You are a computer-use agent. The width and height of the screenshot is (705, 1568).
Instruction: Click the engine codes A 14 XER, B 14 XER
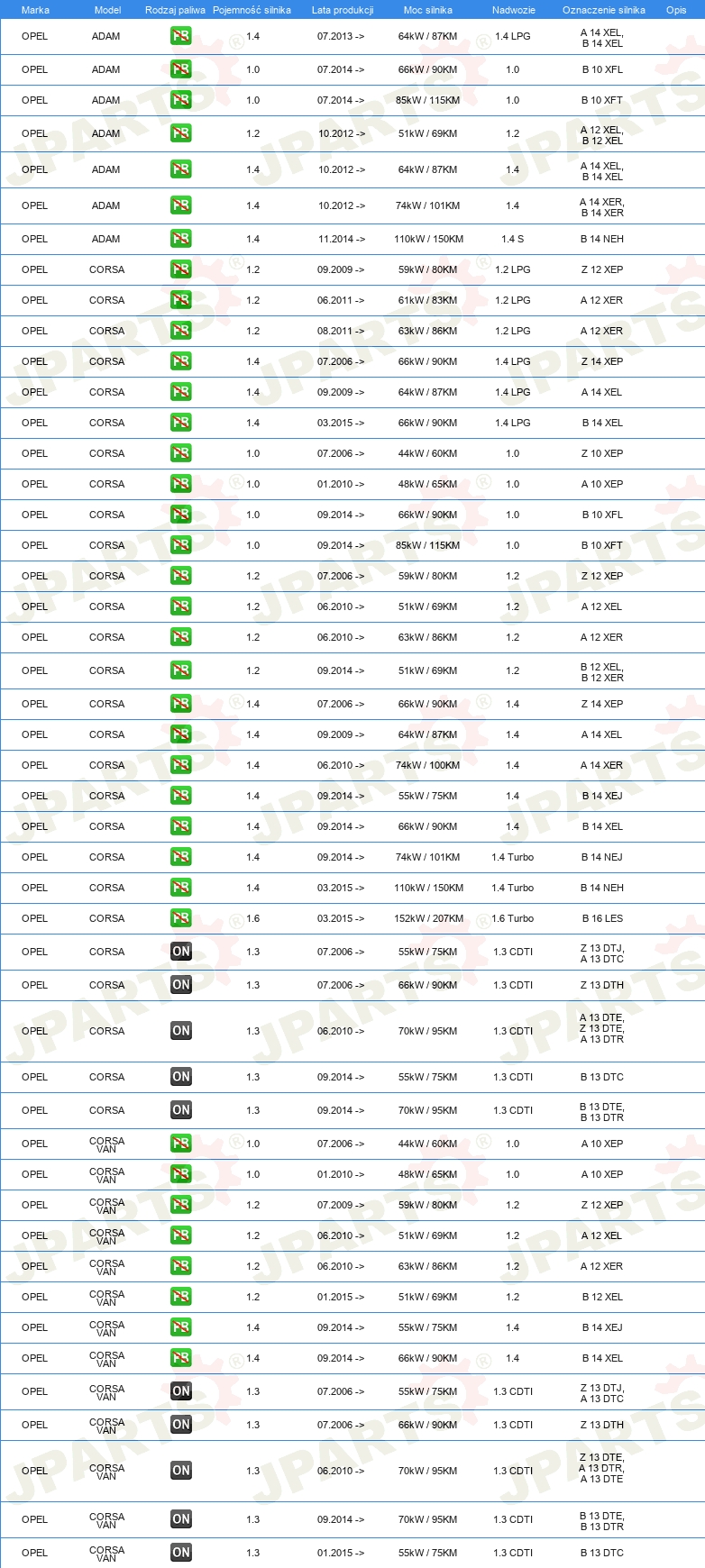pyautogui.click(x=602, y=207)
